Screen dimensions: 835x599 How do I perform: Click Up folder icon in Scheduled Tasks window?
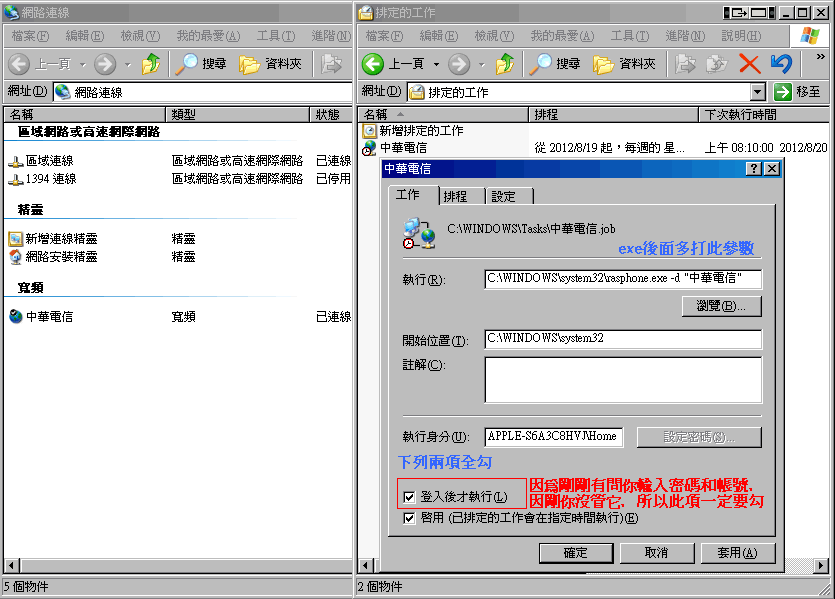click(x=505, y=64)
